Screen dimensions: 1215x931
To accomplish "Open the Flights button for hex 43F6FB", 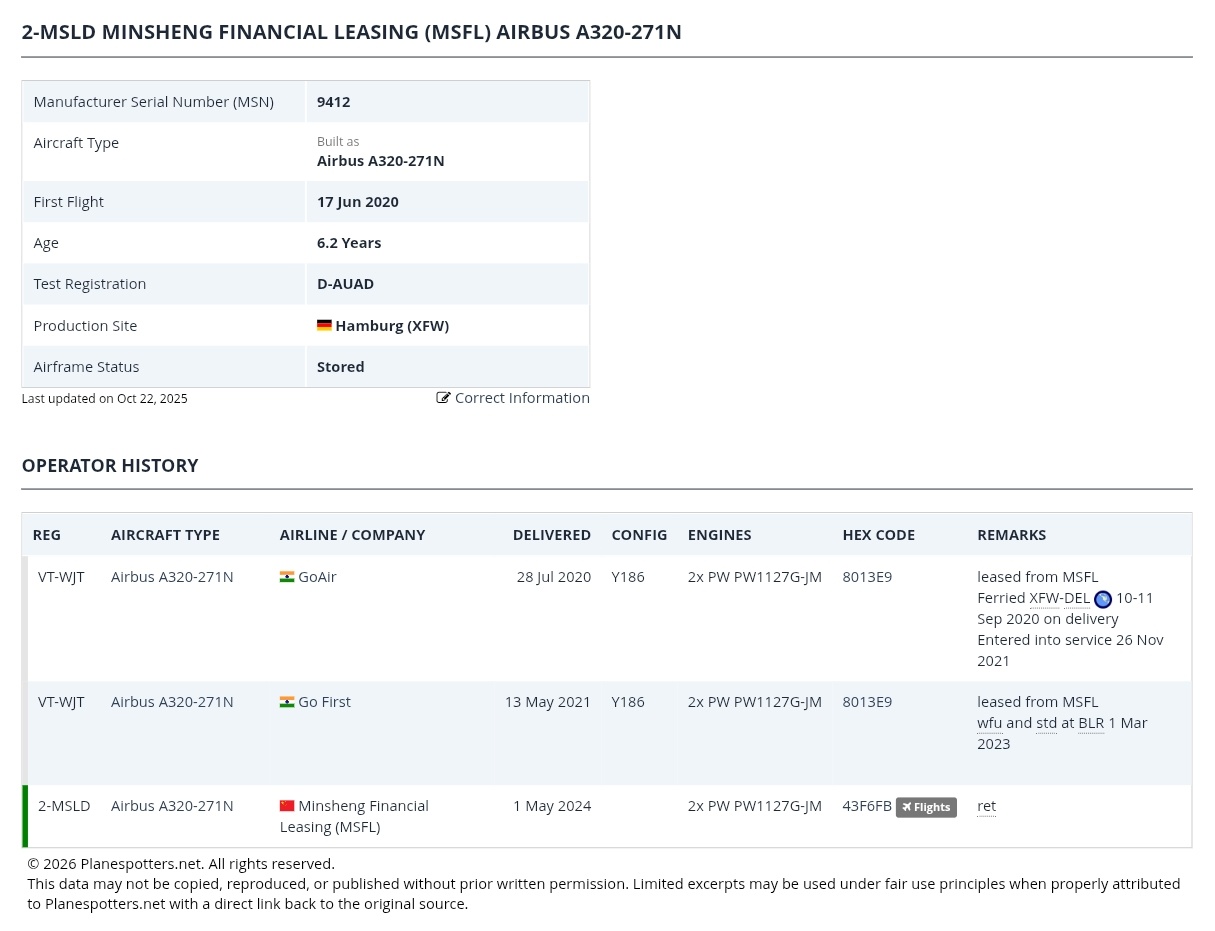I will click(x=926, y=807).
